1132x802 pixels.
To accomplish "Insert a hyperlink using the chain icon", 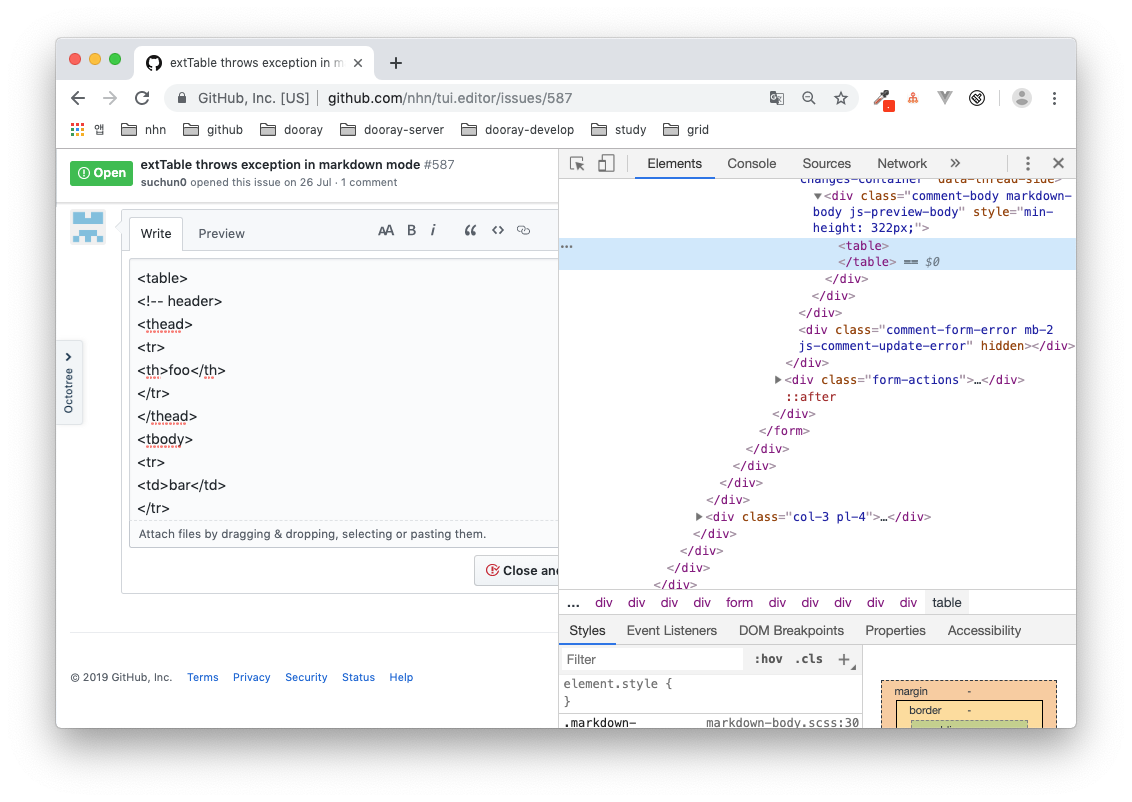I will coord(523,230).
